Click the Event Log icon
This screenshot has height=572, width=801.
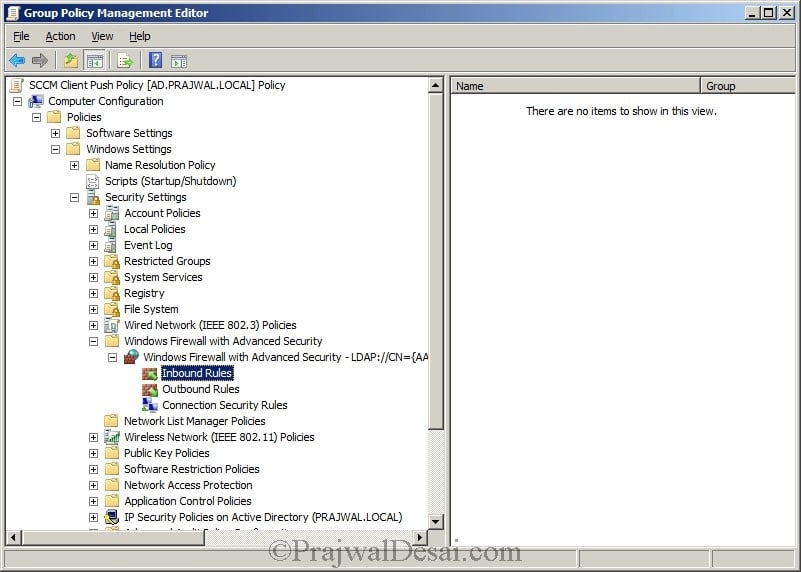pos(110,245)
